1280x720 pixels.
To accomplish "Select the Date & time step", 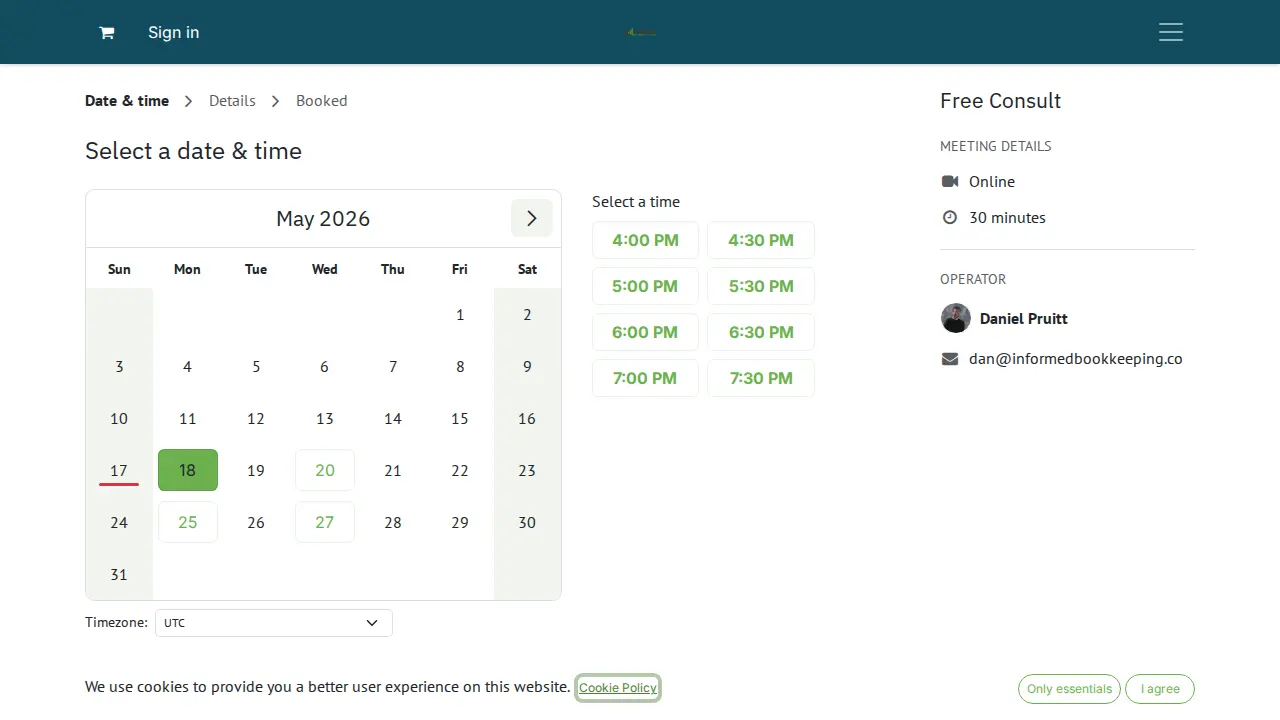I will pyautogui.click(x=127, y=100).
